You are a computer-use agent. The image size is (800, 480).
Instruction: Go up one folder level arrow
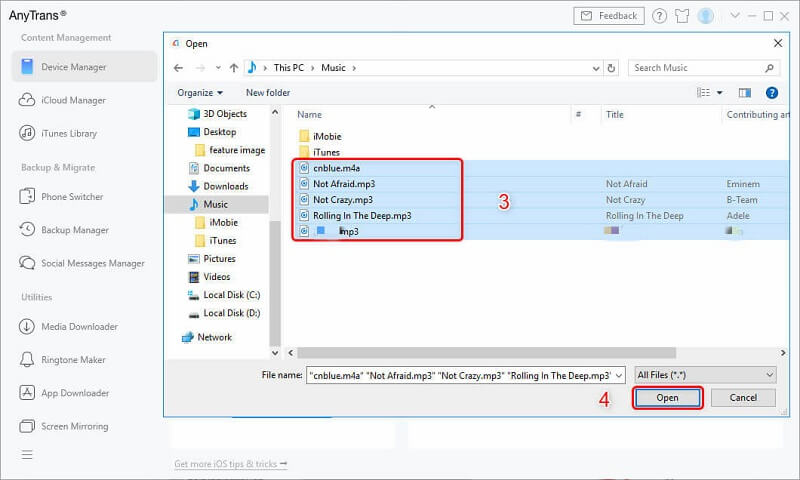[233, 68]
